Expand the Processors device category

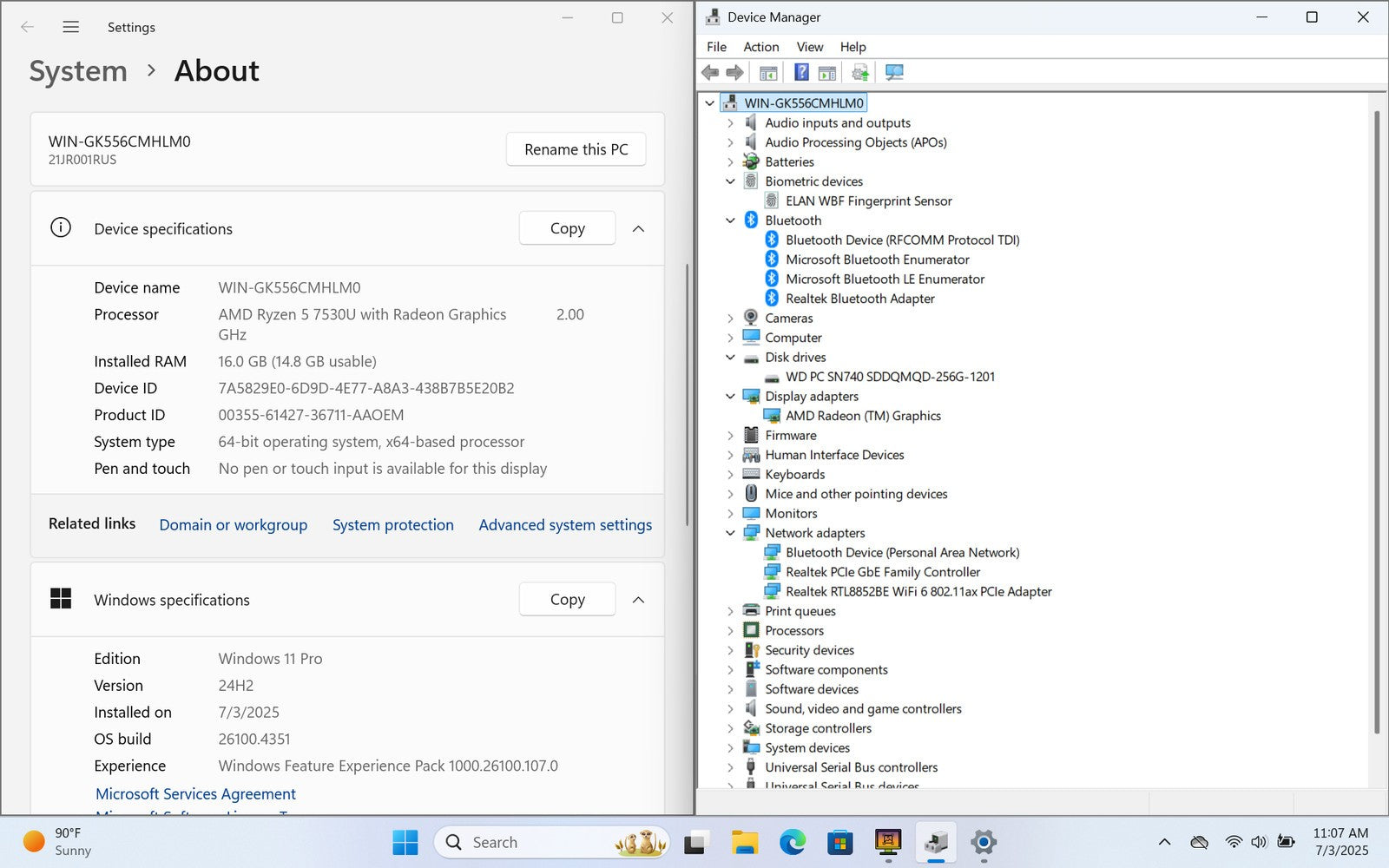coord(730,631)
